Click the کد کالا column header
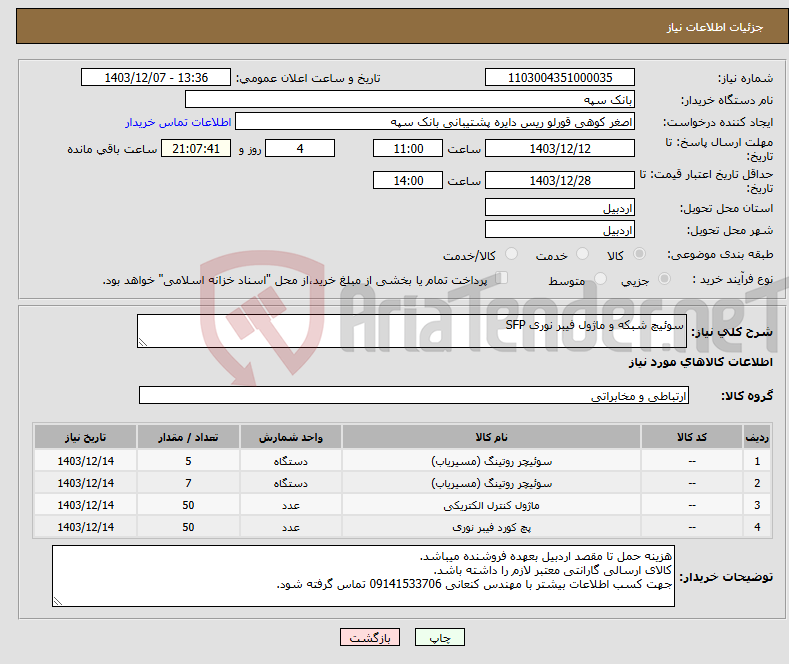The image size is (789, 664). point(692,437)
